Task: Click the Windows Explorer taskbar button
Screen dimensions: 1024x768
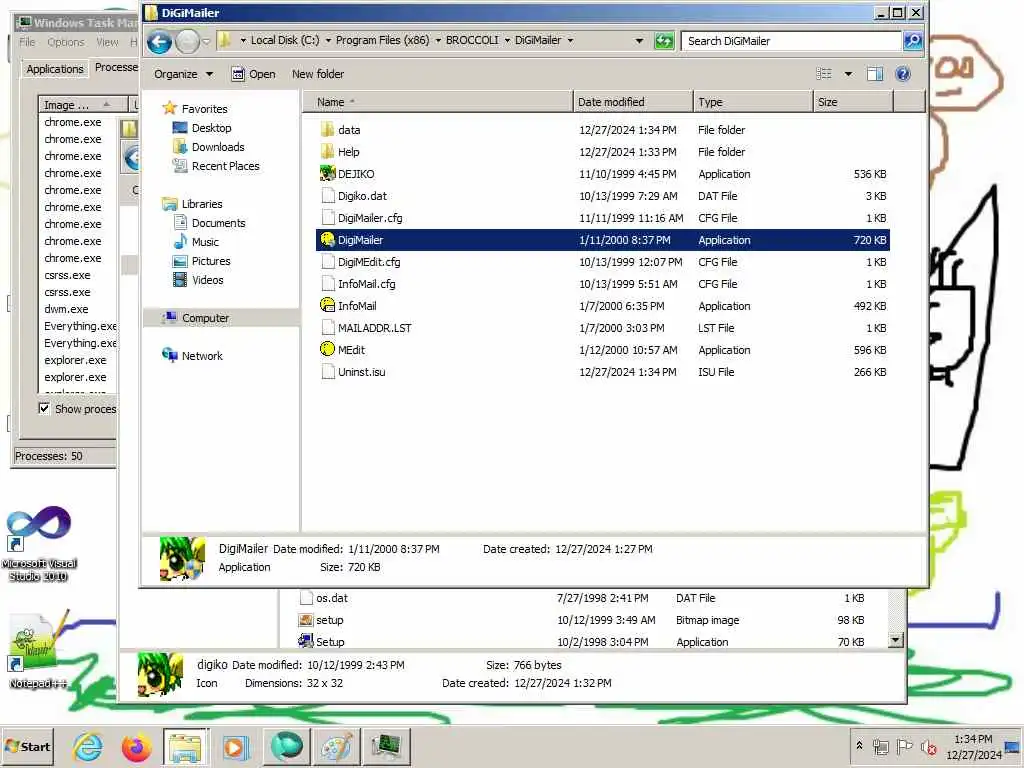Action: [186, 746]
